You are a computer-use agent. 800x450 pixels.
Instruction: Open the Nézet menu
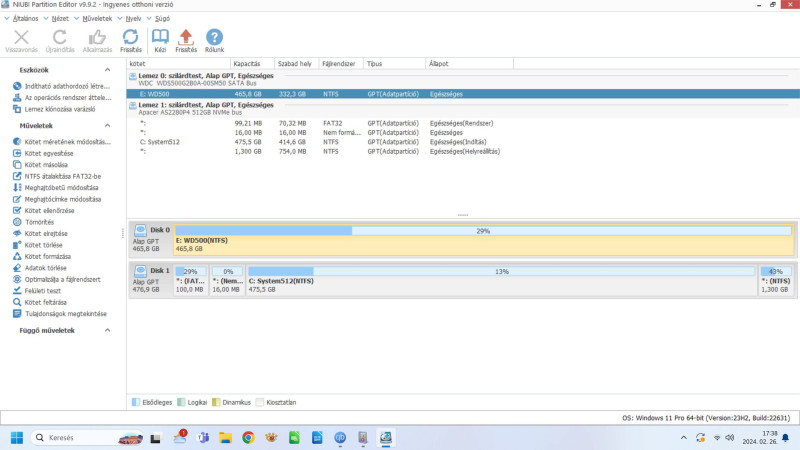[x=60, y=18]
